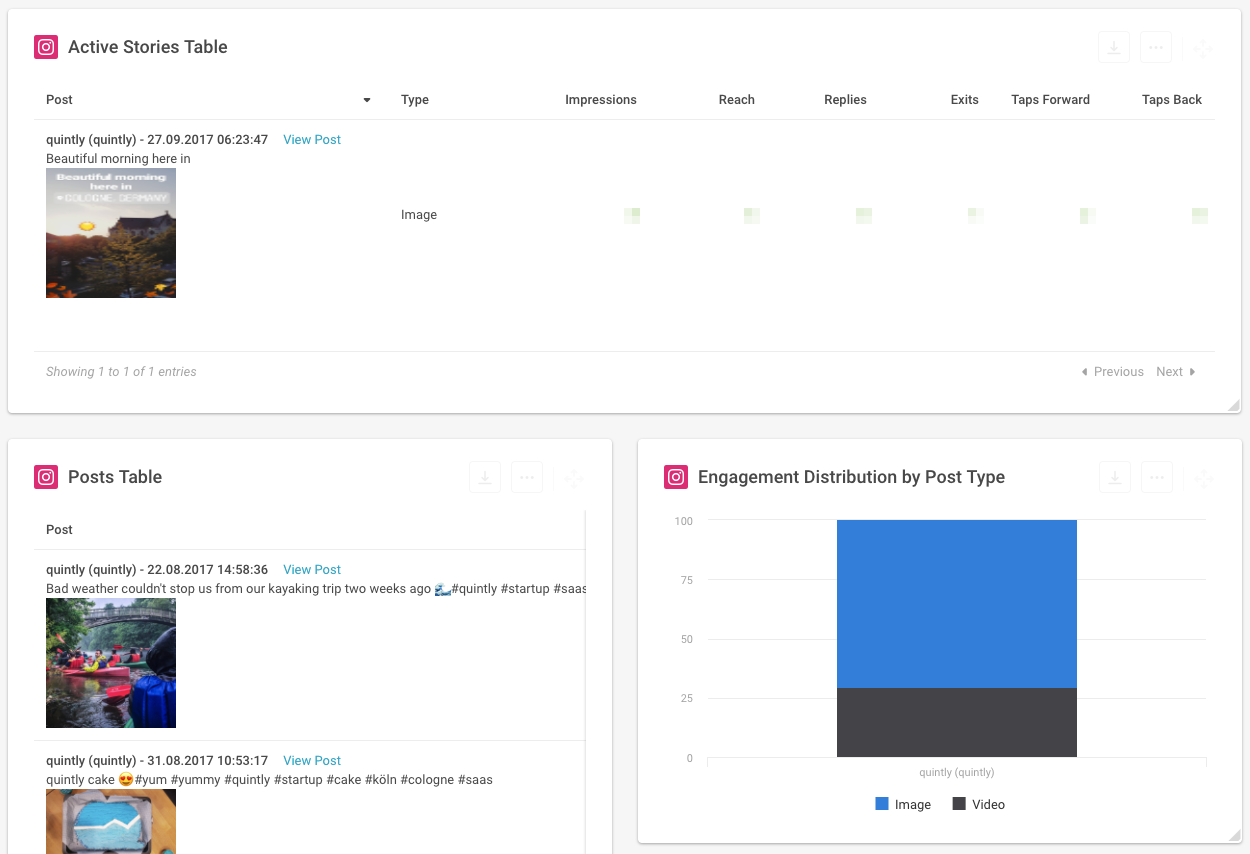Sort by the Impressions column header
Image resolution: width=1250 pixels, height=854 pixels.
coord(601,100)
